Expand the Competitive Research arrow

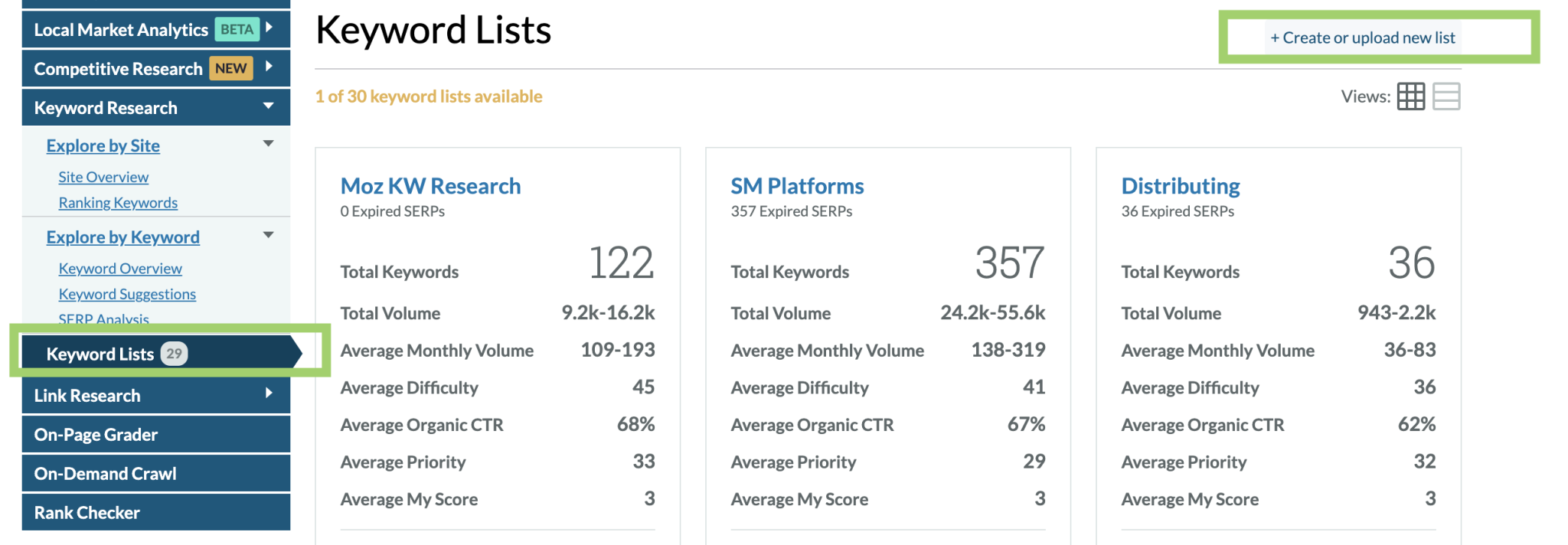coord(269,67)
